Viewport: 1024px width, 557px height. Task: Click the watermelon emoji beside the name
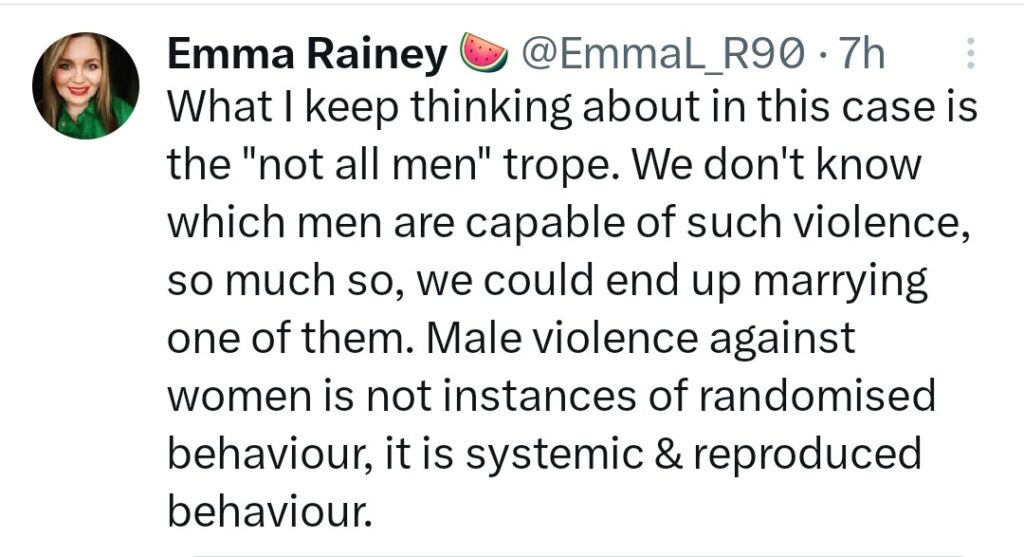[x=485, y=52]
